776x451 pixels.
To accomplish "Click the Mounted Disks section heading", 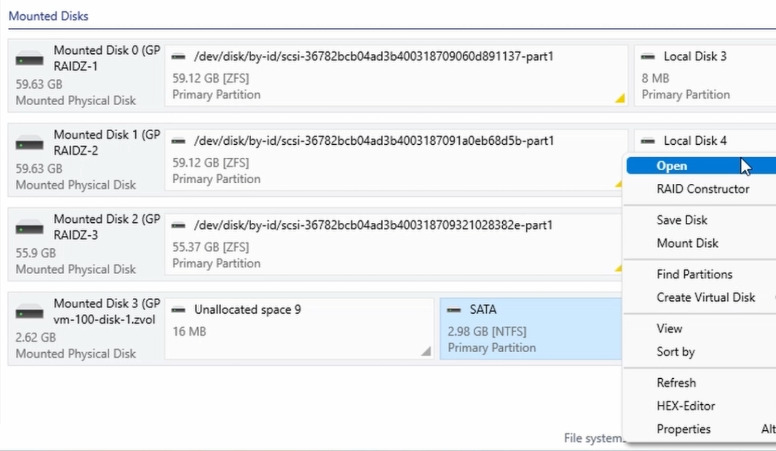I will (x=48, y=16).
